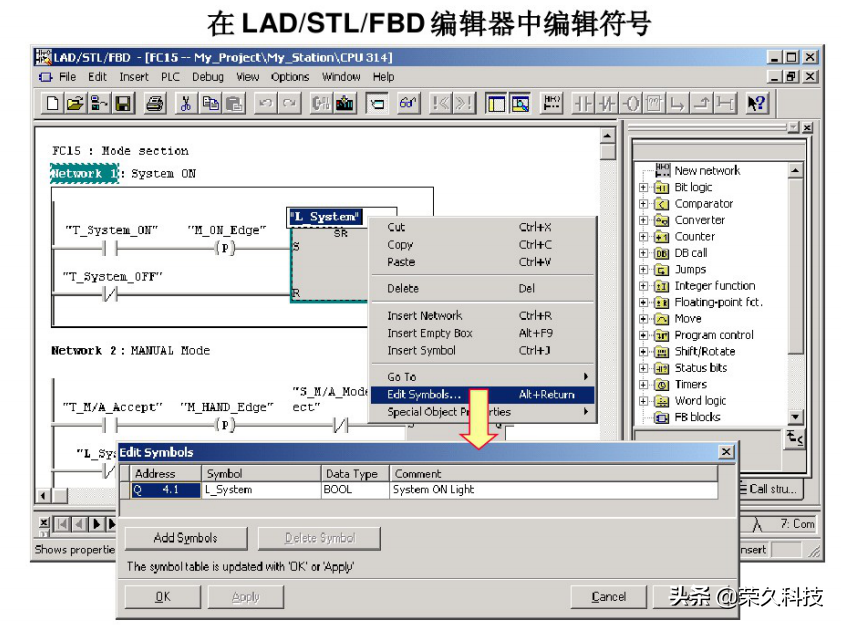This screenshot has height=625, width=841.
Task: Click the normally open contact icon
Action: click(x=583, y=103)
